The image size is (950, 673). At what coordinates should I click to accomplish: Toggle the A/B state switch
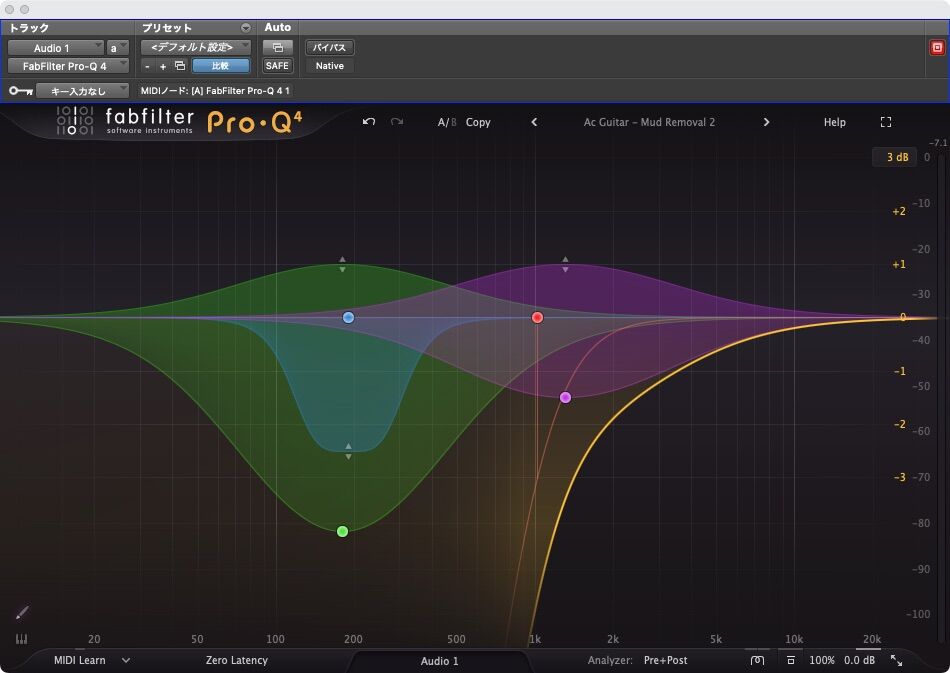(x=447, y=122)
